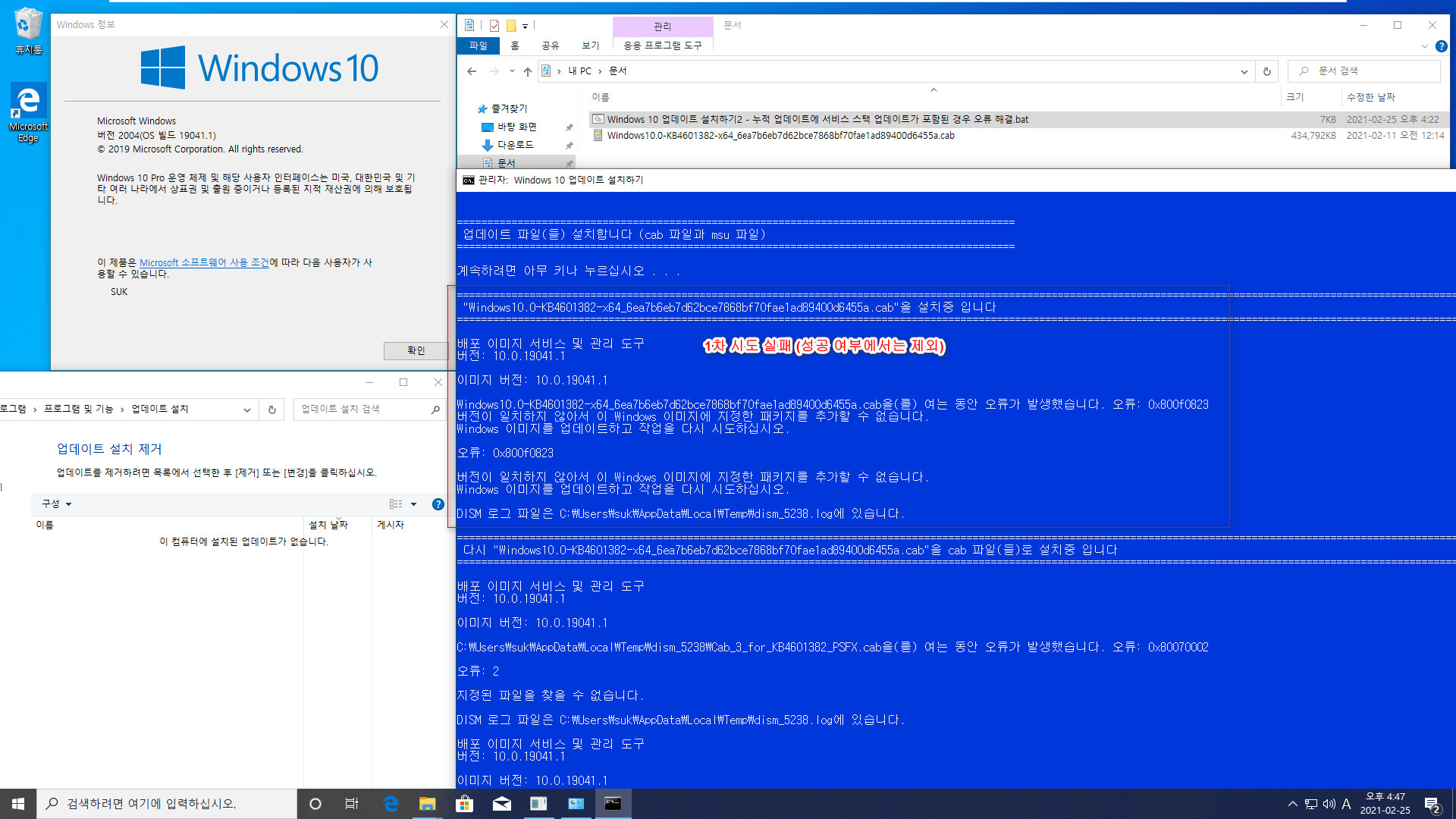Open Microsoft 소프트웨어 사용 조건 link
The width and height of the screenshot is (1456, 819).
(204, 262)
